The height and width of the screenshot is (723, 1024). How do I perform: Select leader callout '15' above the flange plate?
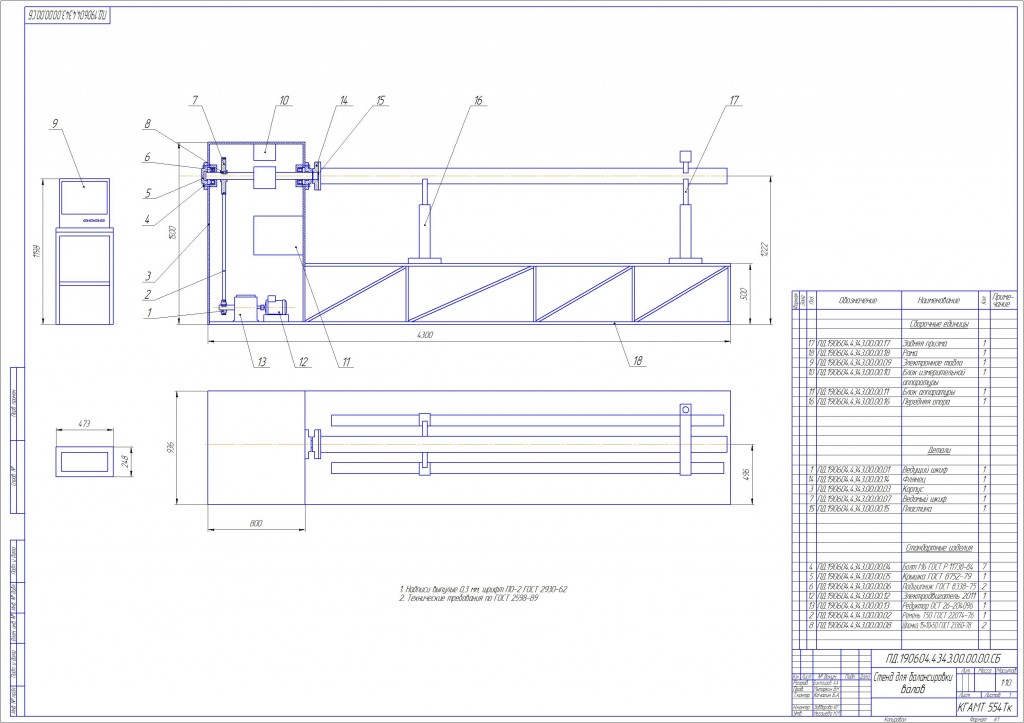(x=381, y=101)
